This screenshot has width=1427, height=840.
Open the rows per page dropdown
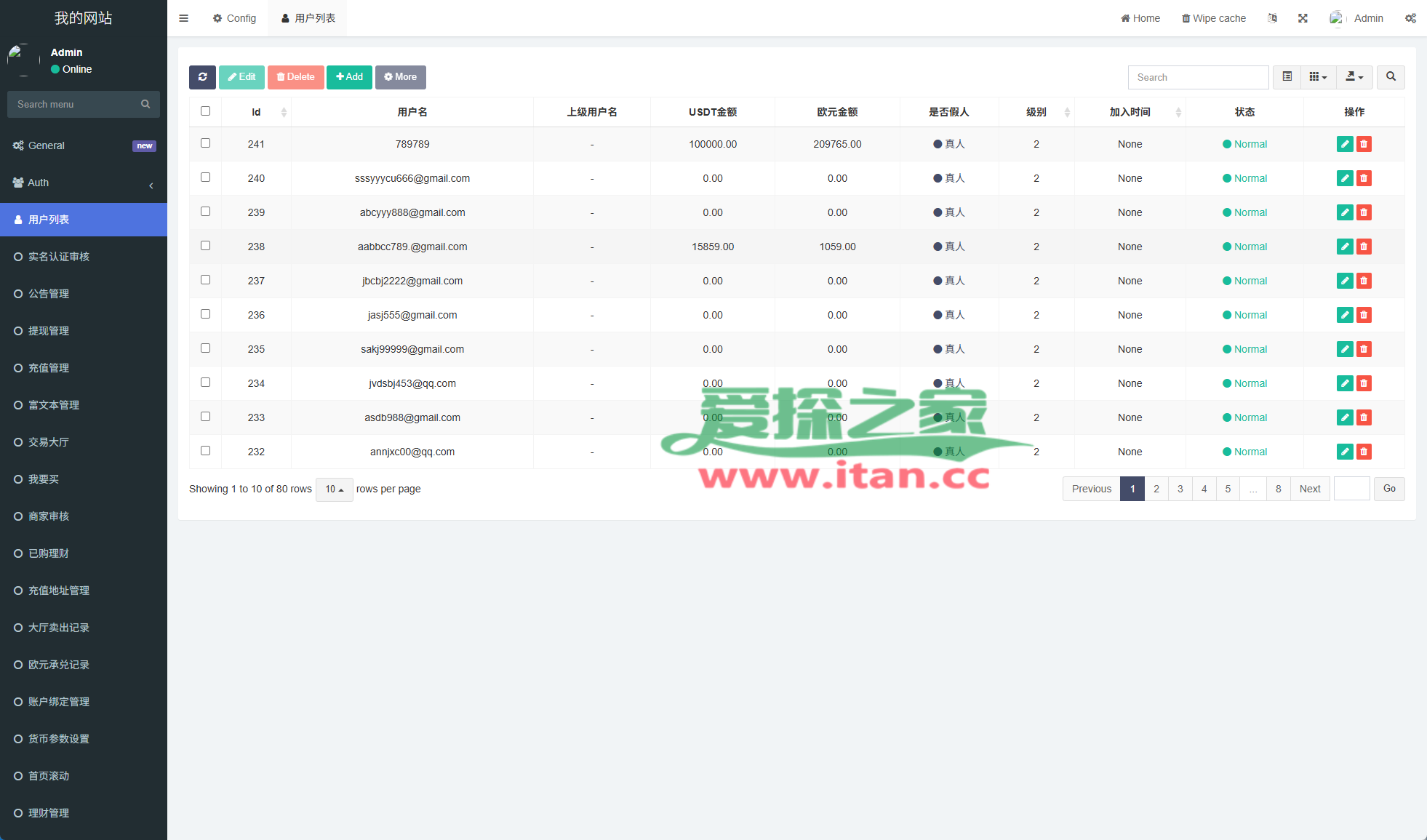pyautogui.click(x=335, y=489)
